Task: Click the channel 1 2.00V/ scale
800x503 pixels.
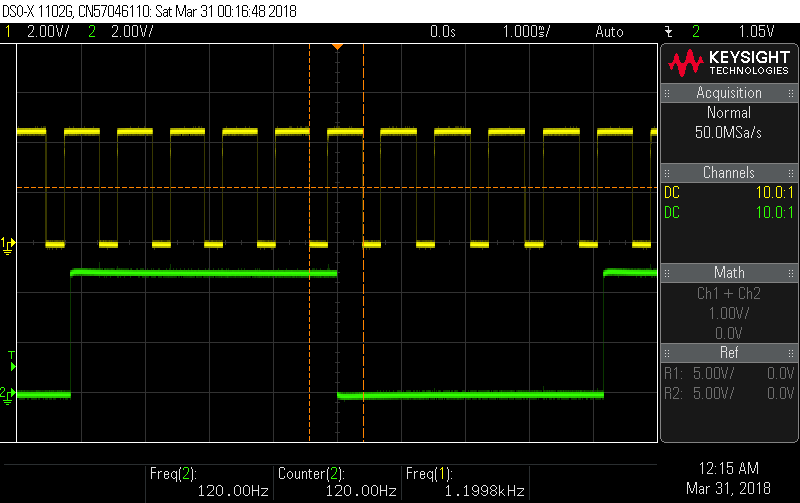Action: (x=48, y=32)
